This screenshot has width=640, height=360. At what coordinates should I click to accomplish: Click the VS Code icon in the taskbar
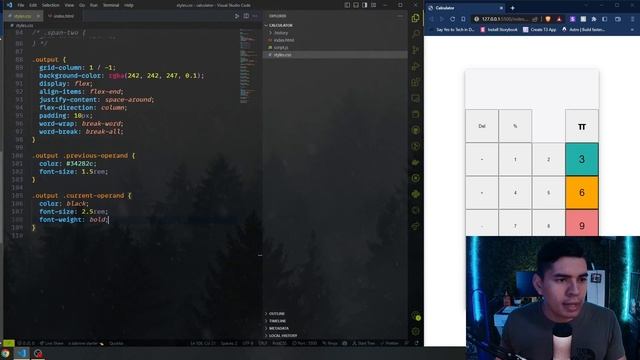[x=22, y=353]
